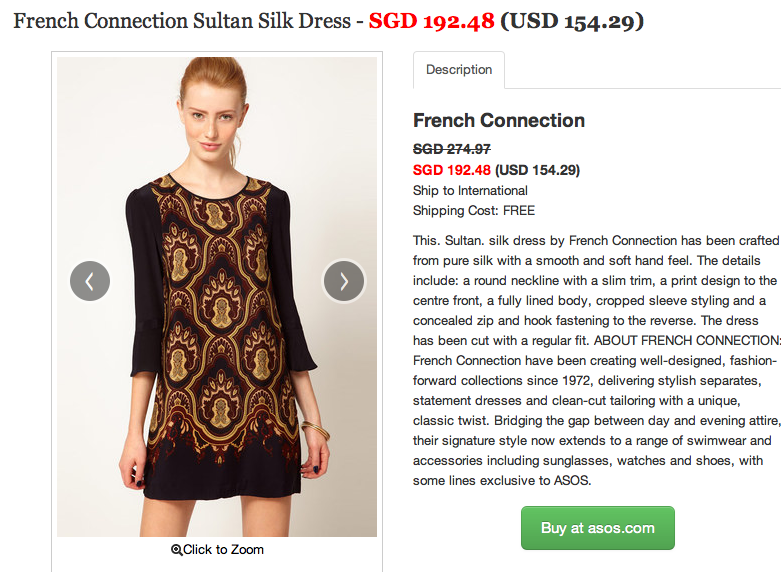Click the struck-through SGD 274.97 original price
Viewport: 781px width, 572px height.
click(452, 149)
